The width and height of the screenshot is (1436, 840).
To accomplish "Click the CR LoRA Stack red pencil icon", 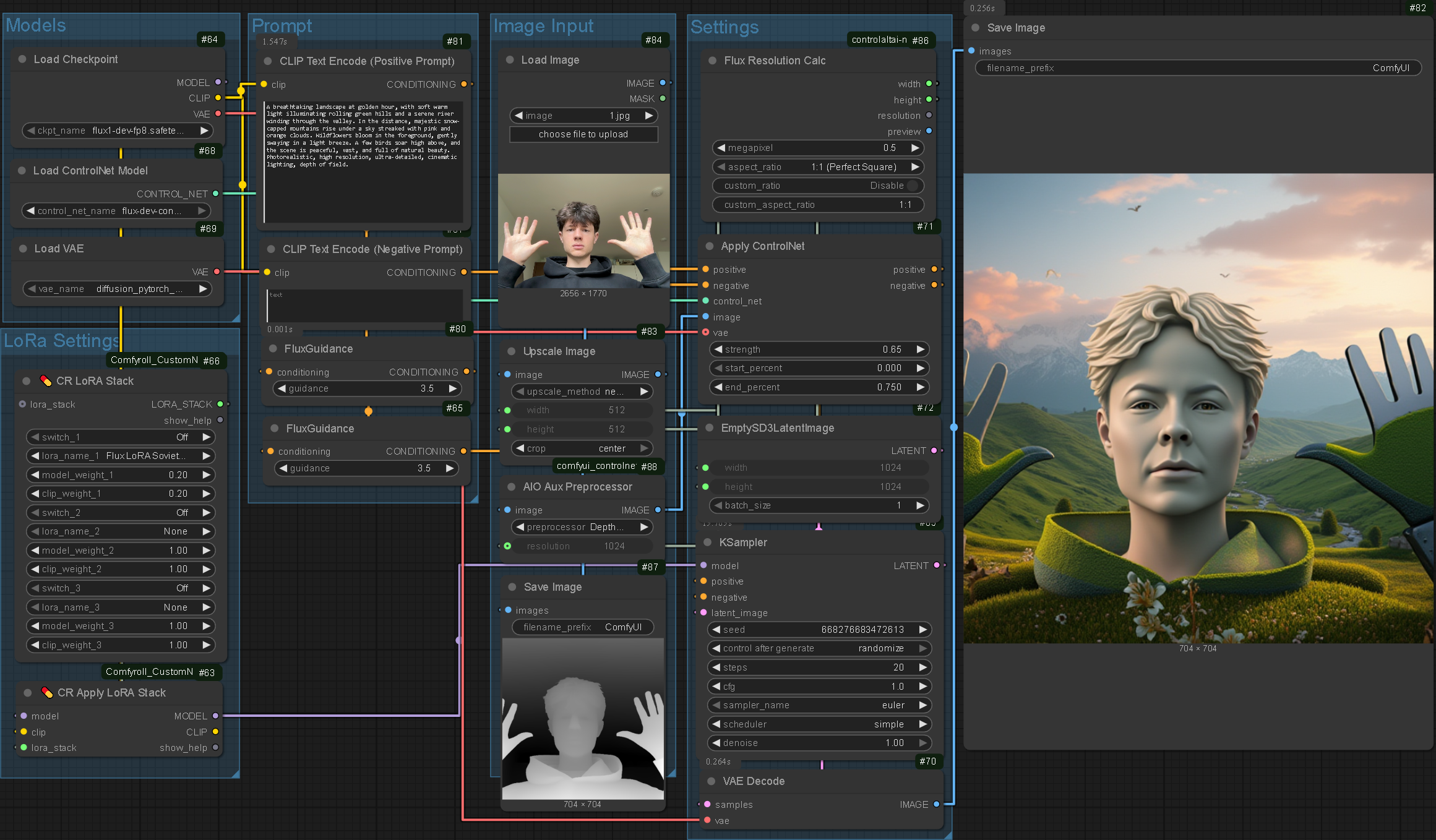I will pyautogui.click(x=46, y=381).
